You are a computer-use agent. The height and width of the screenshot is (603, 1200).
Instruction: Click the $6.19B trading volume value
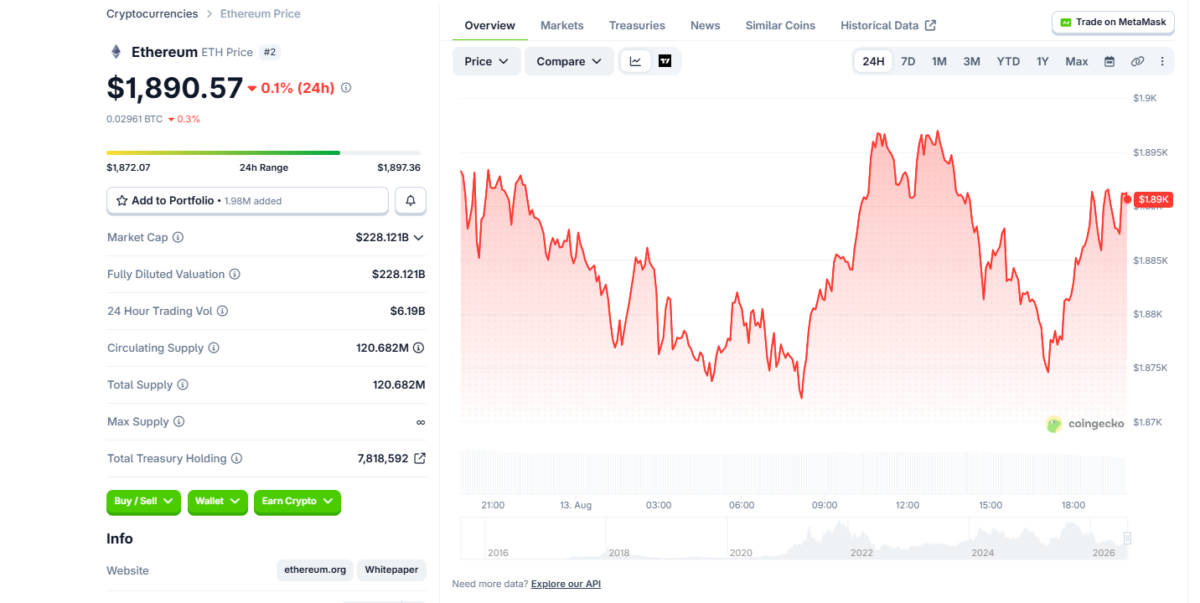tap(408, 311)
